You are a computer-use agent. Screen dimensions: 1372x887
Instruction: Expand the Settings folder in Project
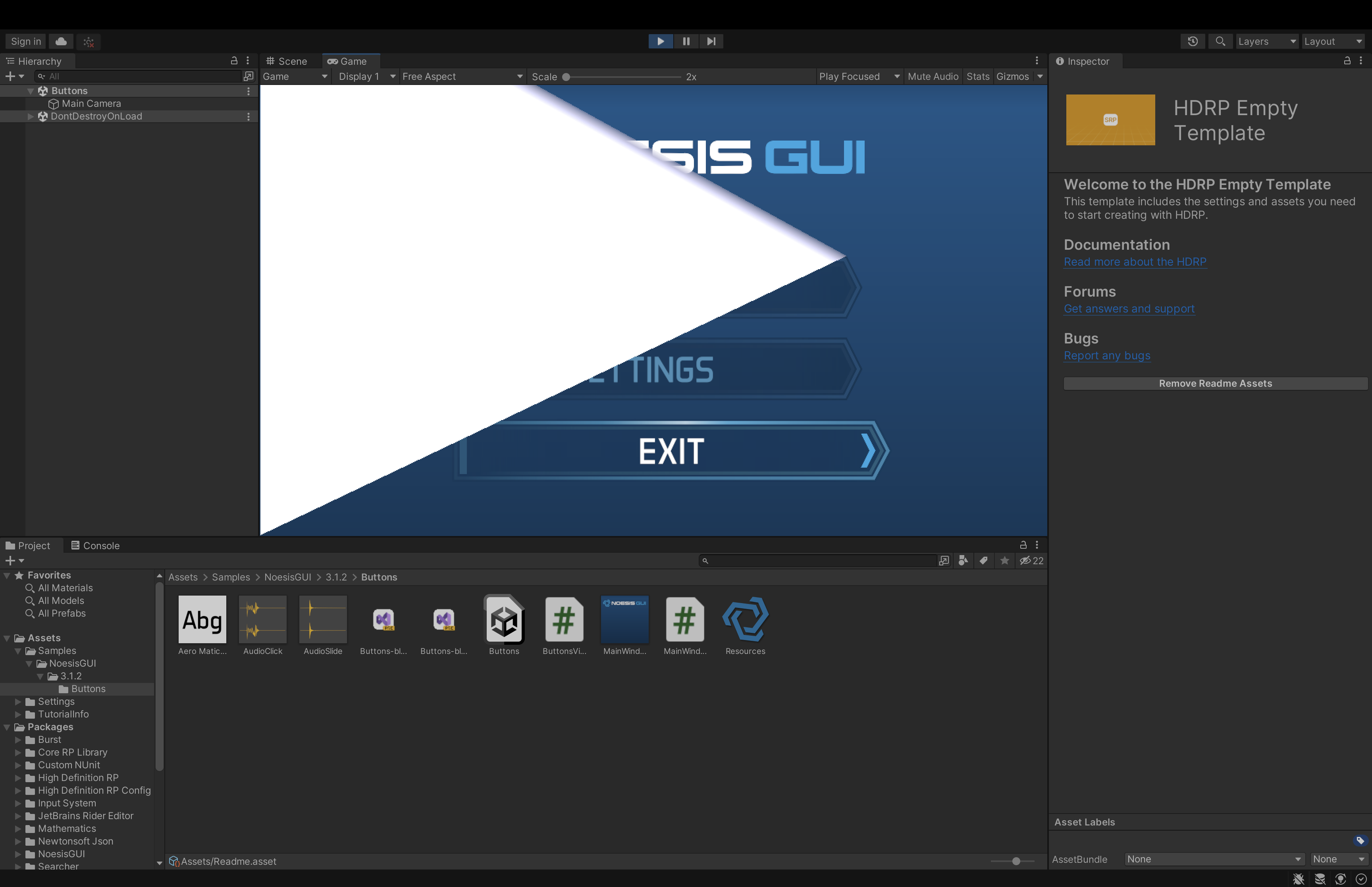(x=18, y=702)
